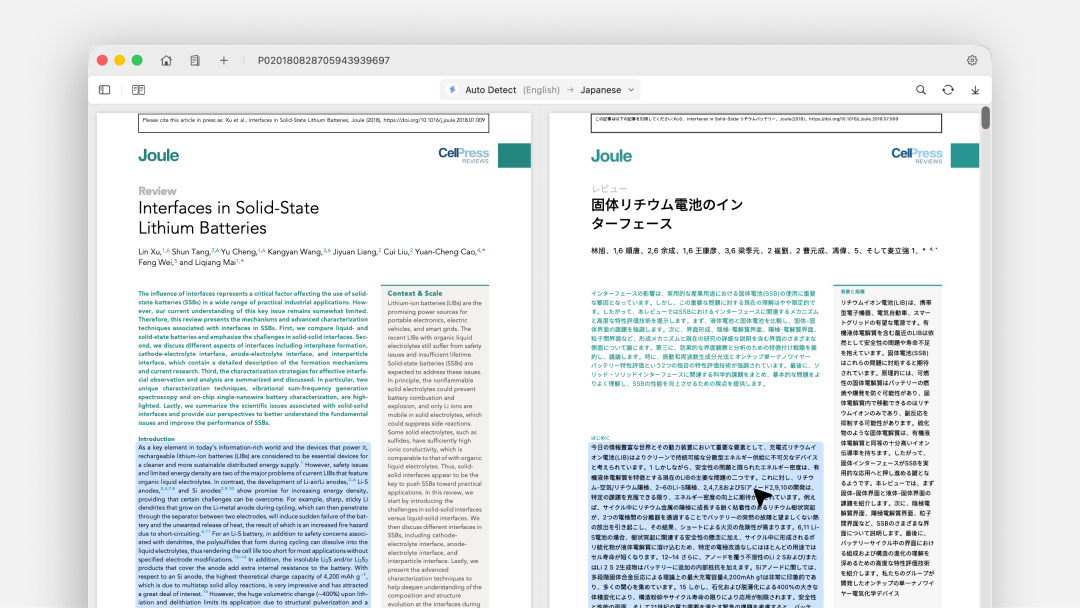Open the target language dropdown showing Japanese
Screen dimensions: 1080x608
(x=600, y=89)
